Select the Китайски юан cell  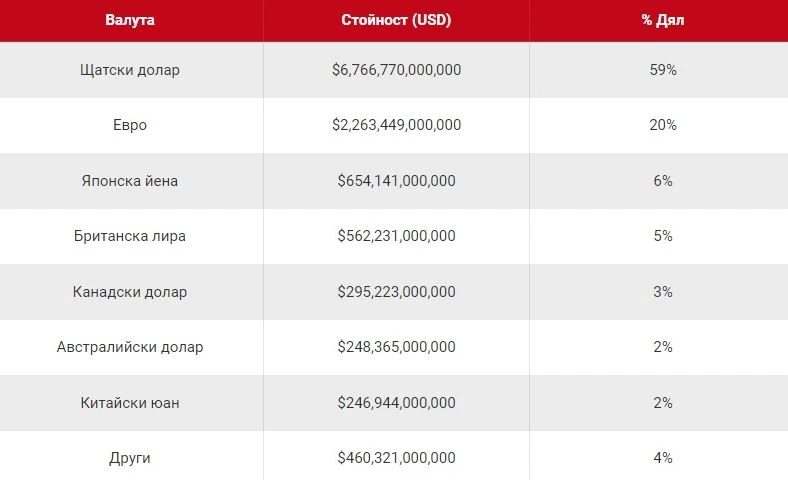click(x=130, y=403)
